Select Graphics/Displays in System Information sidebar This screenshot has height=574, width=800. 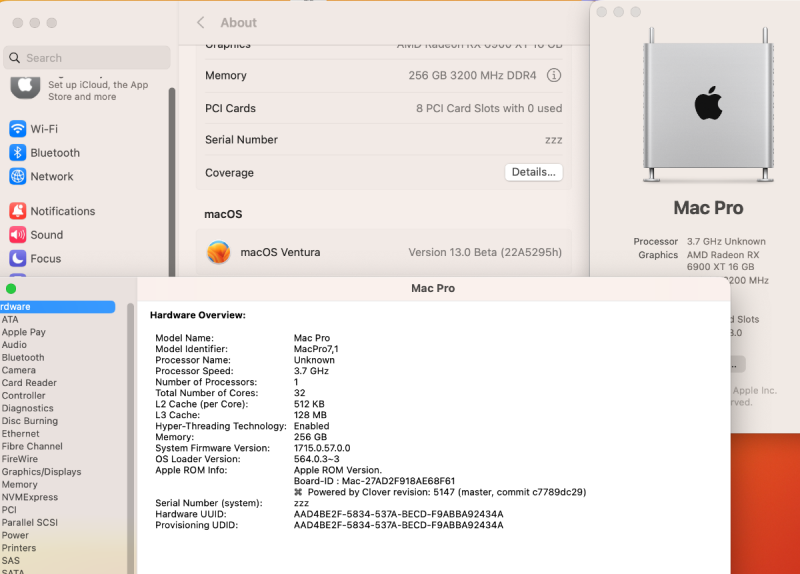click(41, 471)
